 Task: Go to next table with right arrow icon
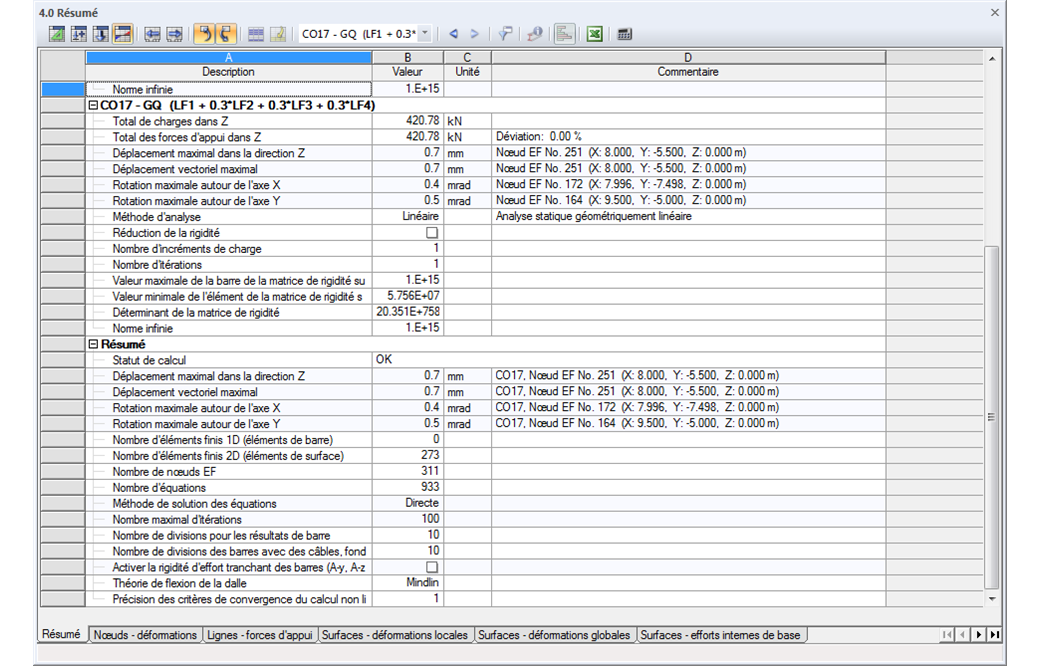tap(174, 34)
